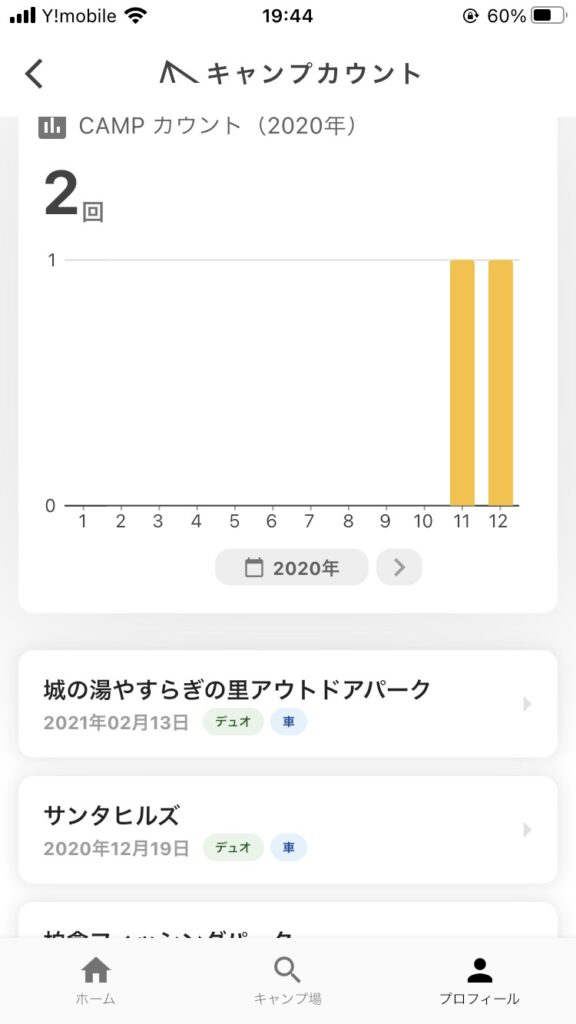The height and width of the screenshot is (1024, 576).
Task: Tap the デュオ tag on サンタヒルズ
Action: click(x=233, y=848)
